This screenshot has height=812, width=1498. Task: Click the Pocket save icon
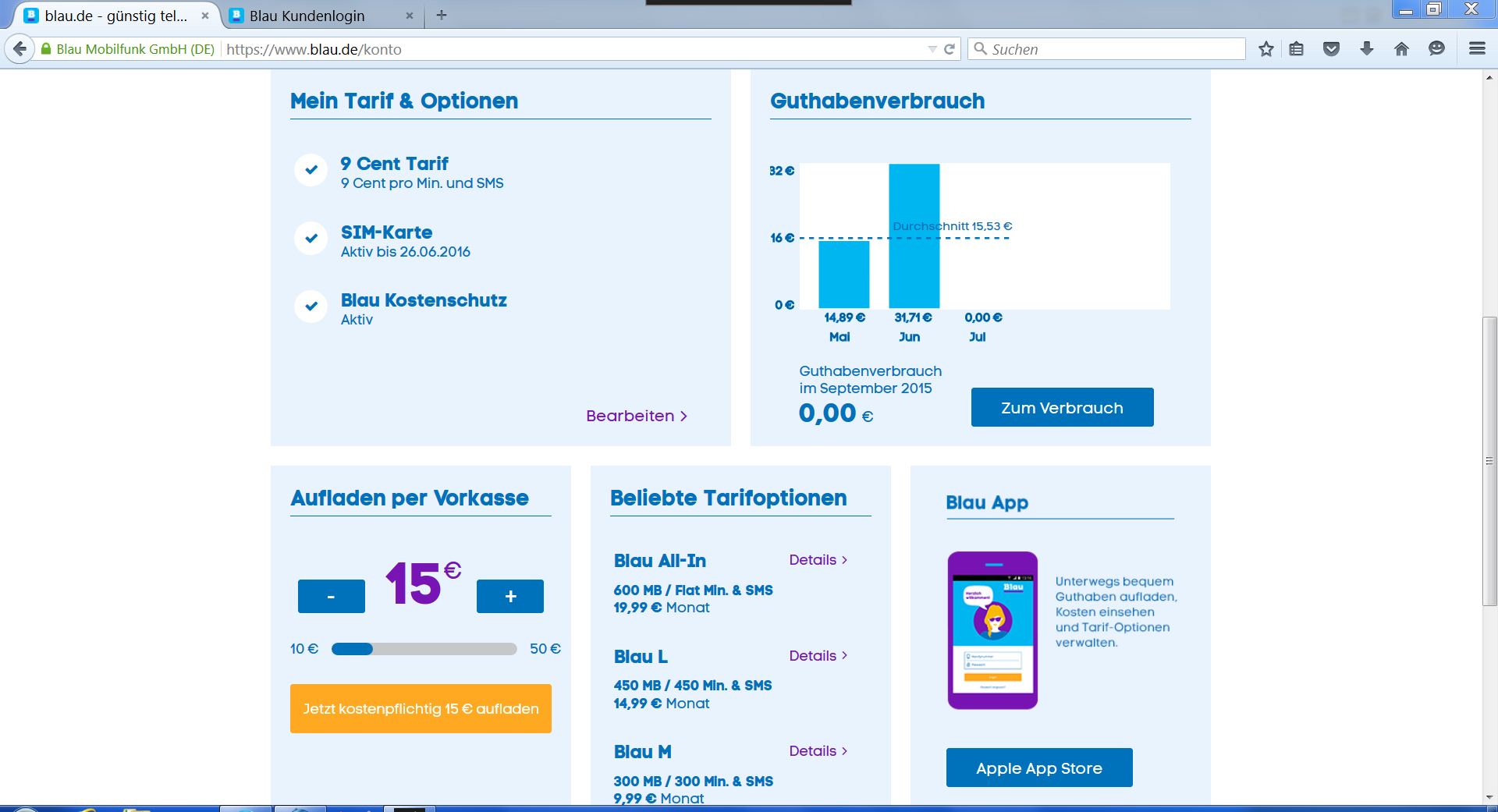point(1331,49)
